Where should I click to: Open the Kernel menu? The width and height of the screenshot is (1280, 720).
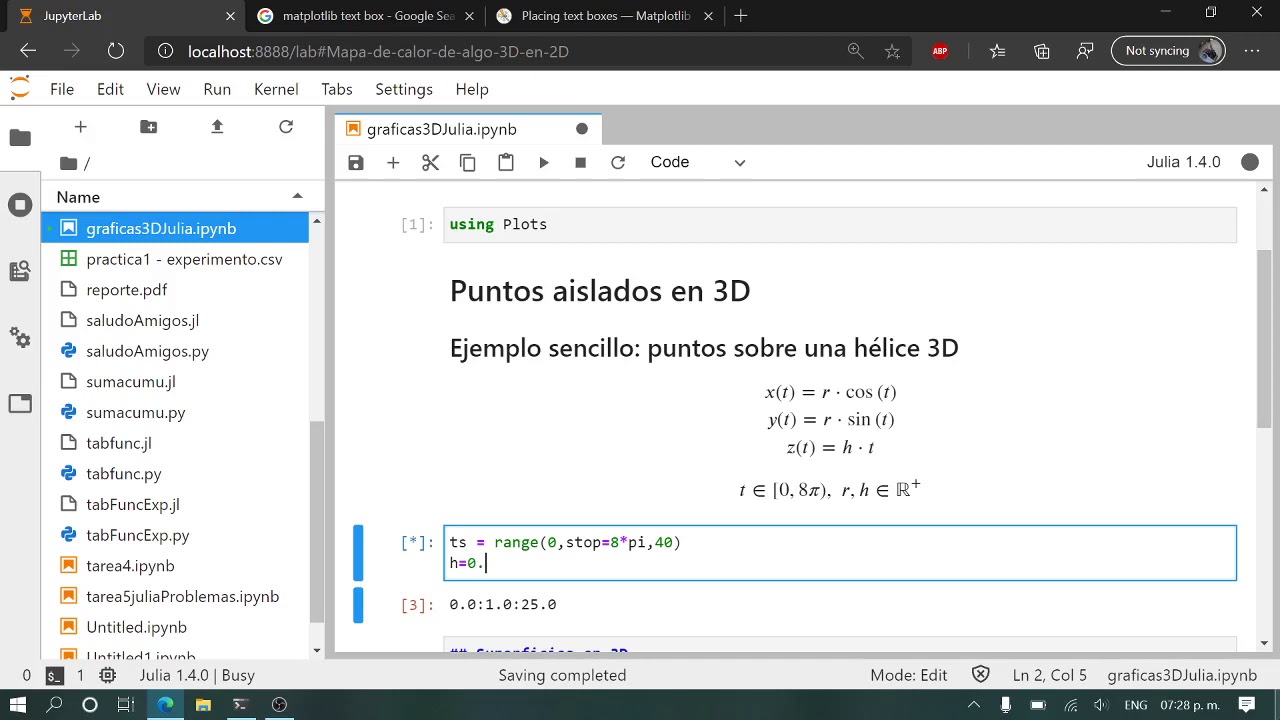coord(276,89)
